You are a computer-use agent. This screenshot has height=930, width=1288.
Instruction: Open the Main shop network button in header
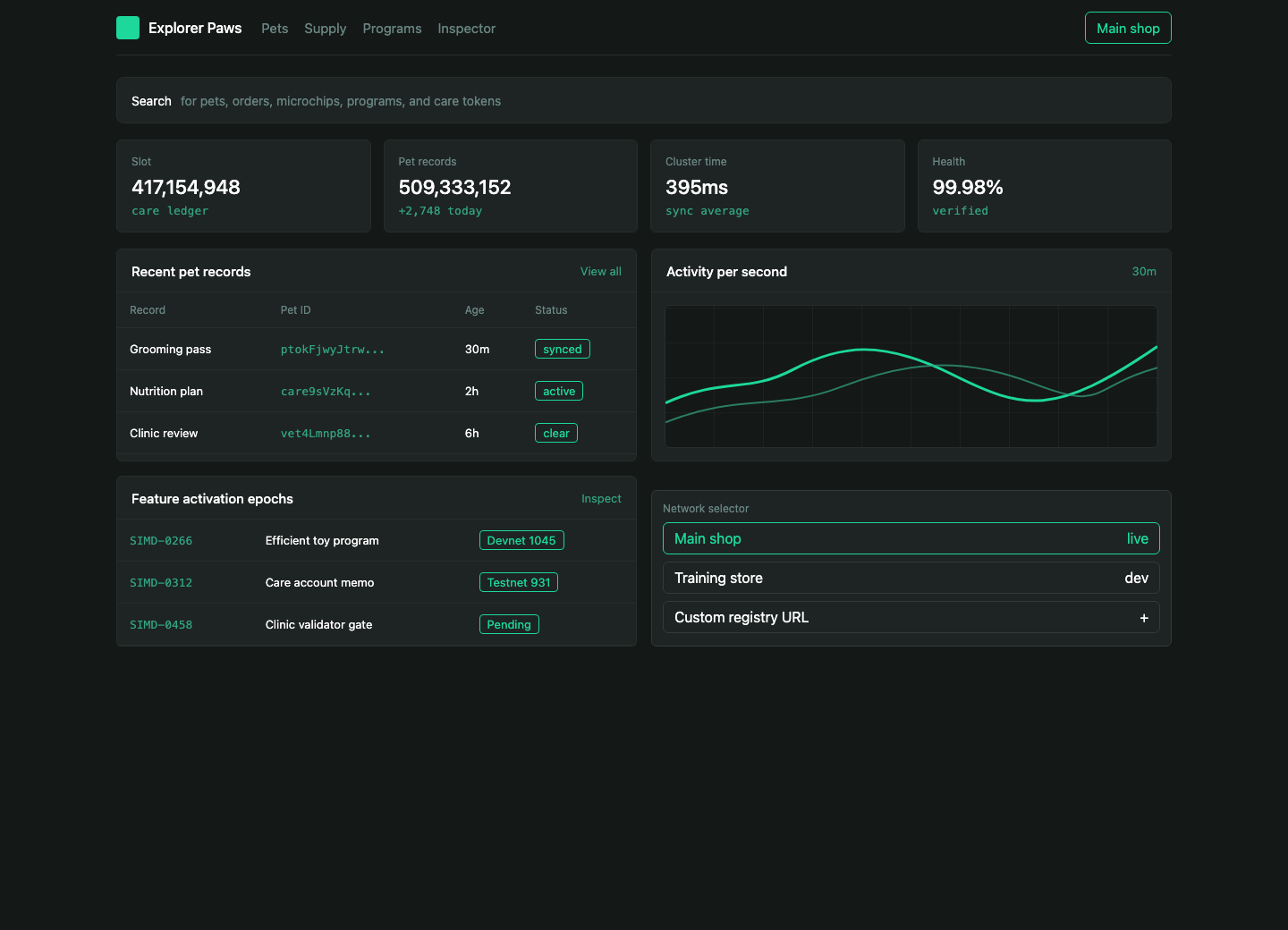(x=1128, y=28)
